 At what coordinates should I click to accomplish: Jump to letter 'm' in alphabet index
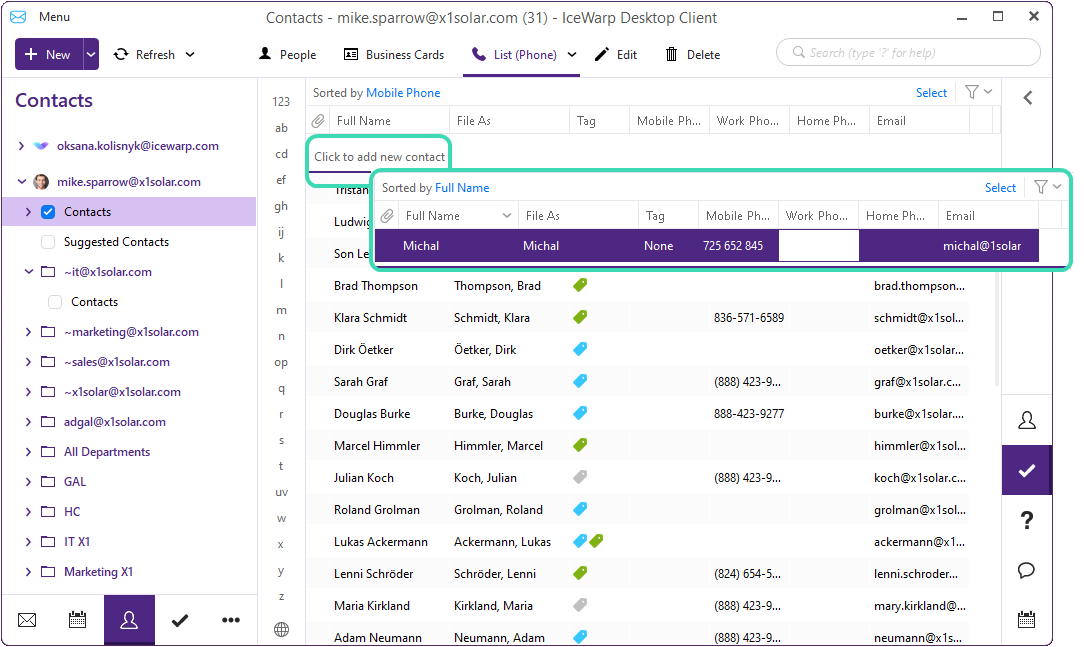pos(281,310)
